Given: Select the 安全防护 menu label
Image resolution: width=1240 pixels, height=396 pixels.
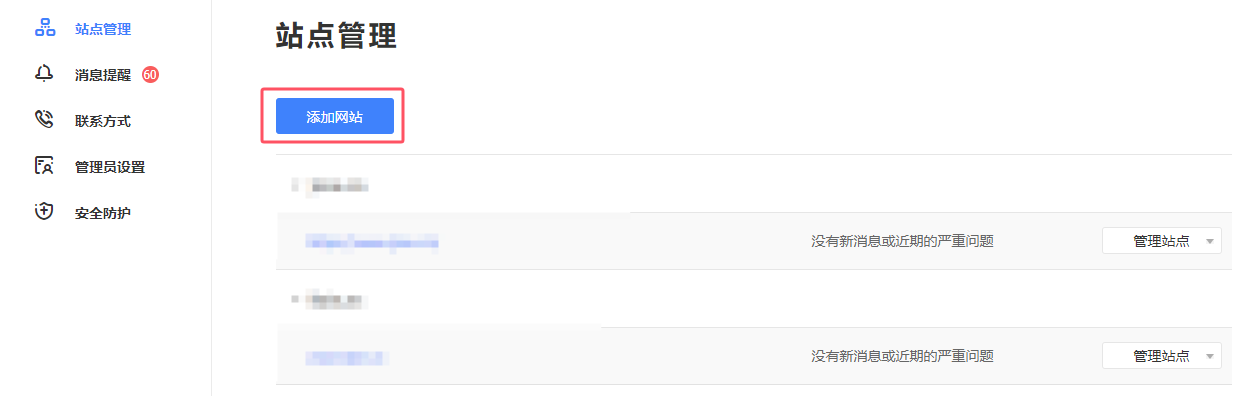Looking at the screenshot, I should coord(103,213).
